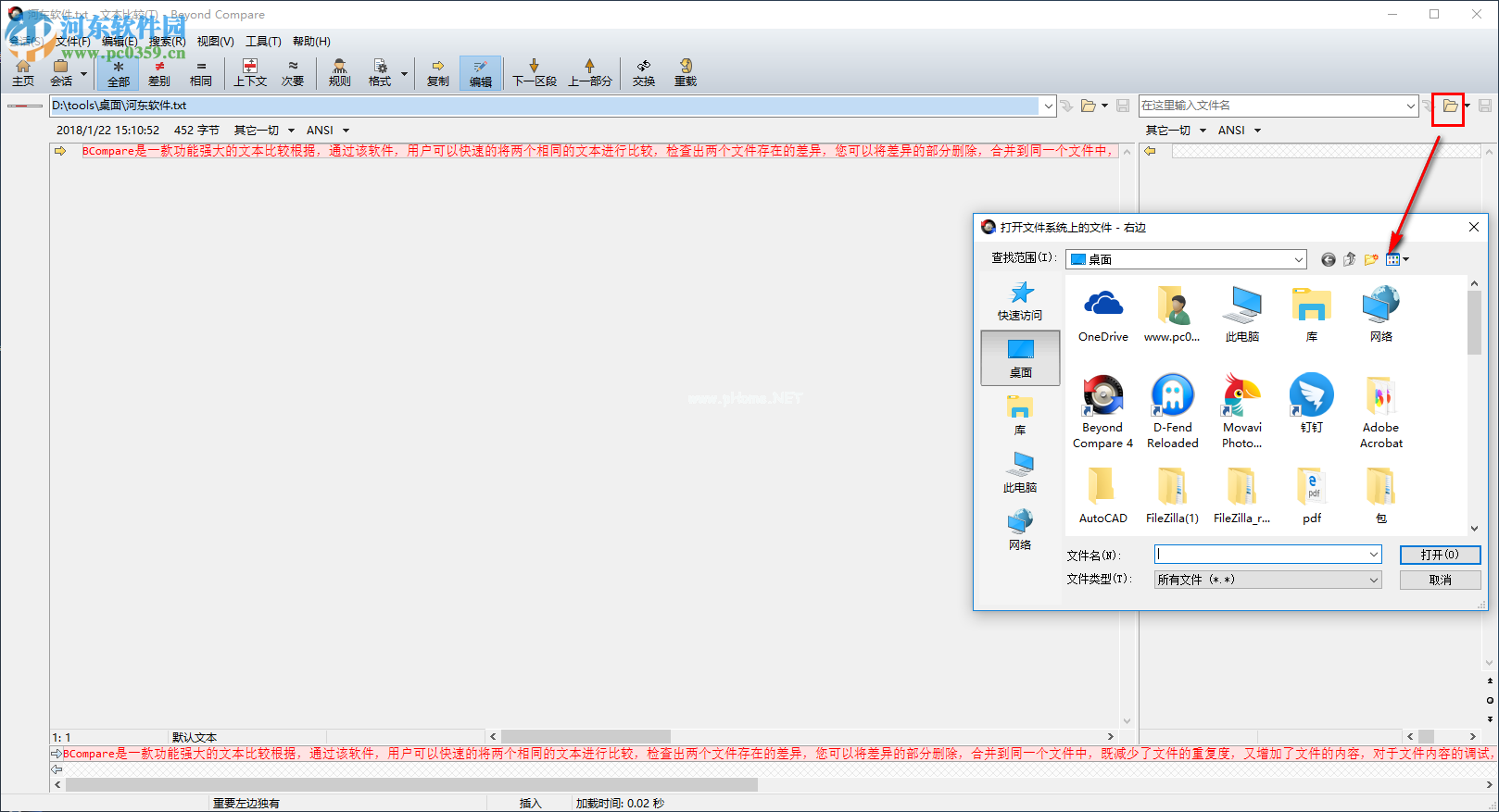Image resolution: width=1499 pixels, height=812 pixels.
Task: Click the 重载 reload icon
Action: coord(686,73)
